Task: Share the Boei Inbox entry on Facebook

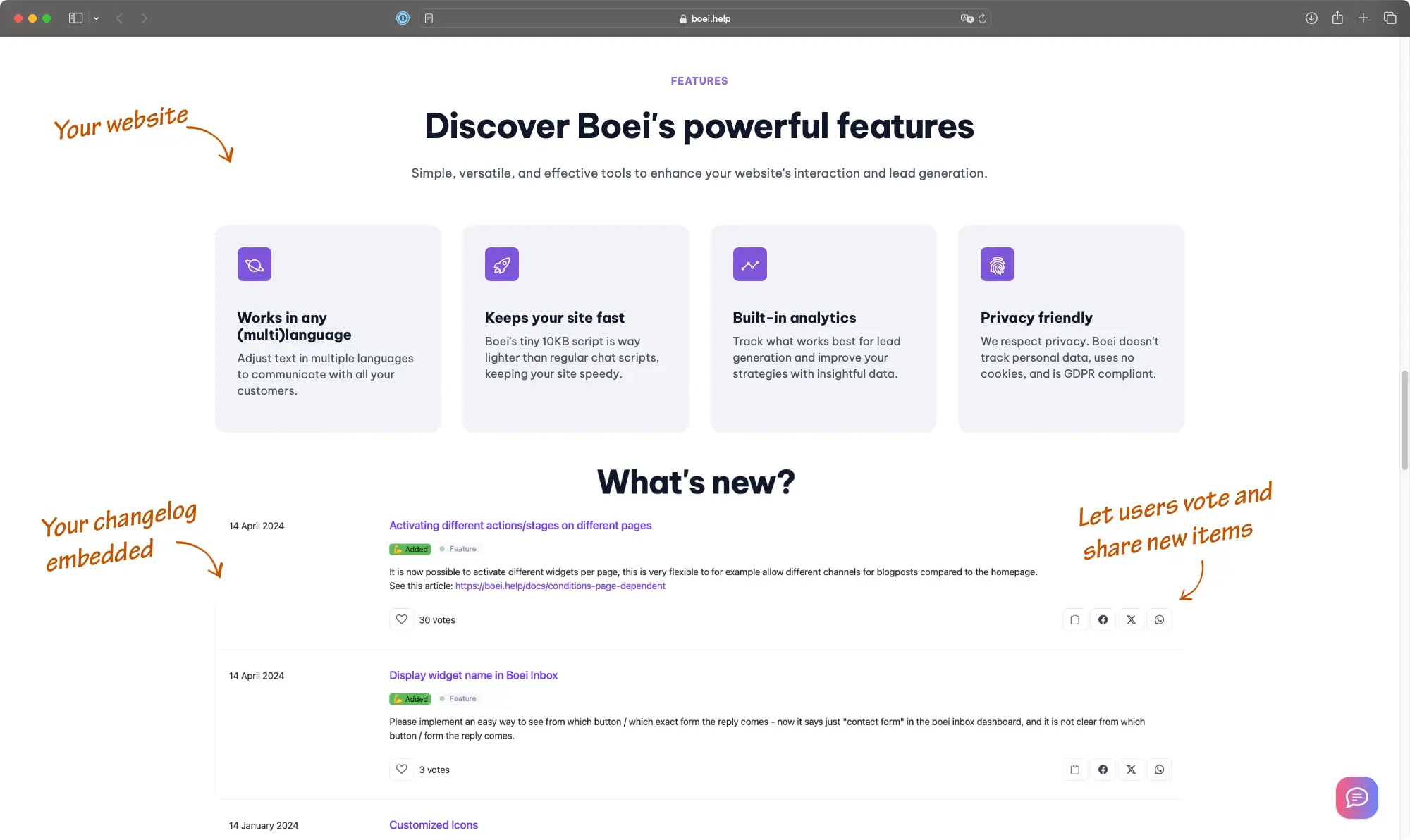Action: [x=1103, y=769]
